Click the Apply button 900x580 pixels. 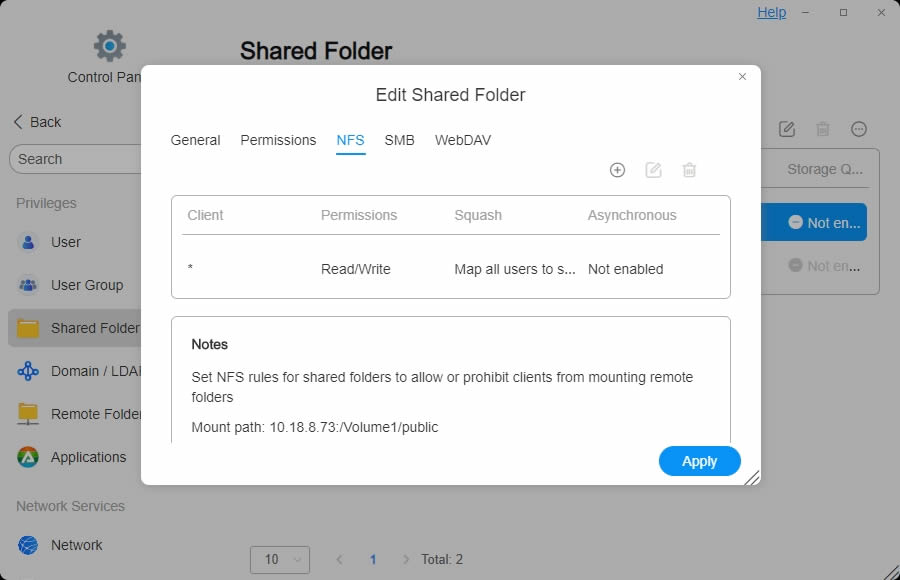click(x=699, y=461)
